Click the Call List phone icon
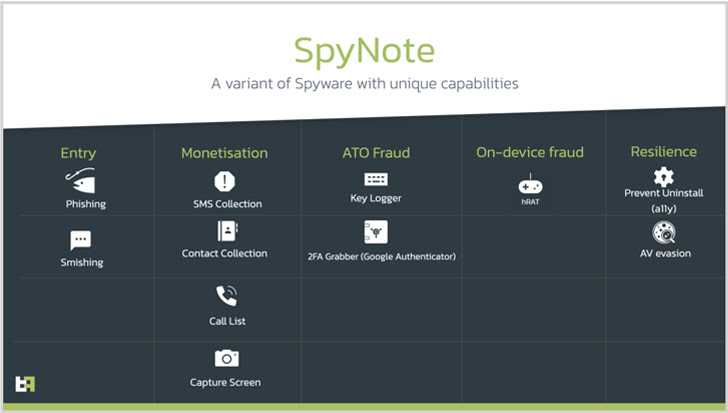728x413 pixels. pos(227,296)
